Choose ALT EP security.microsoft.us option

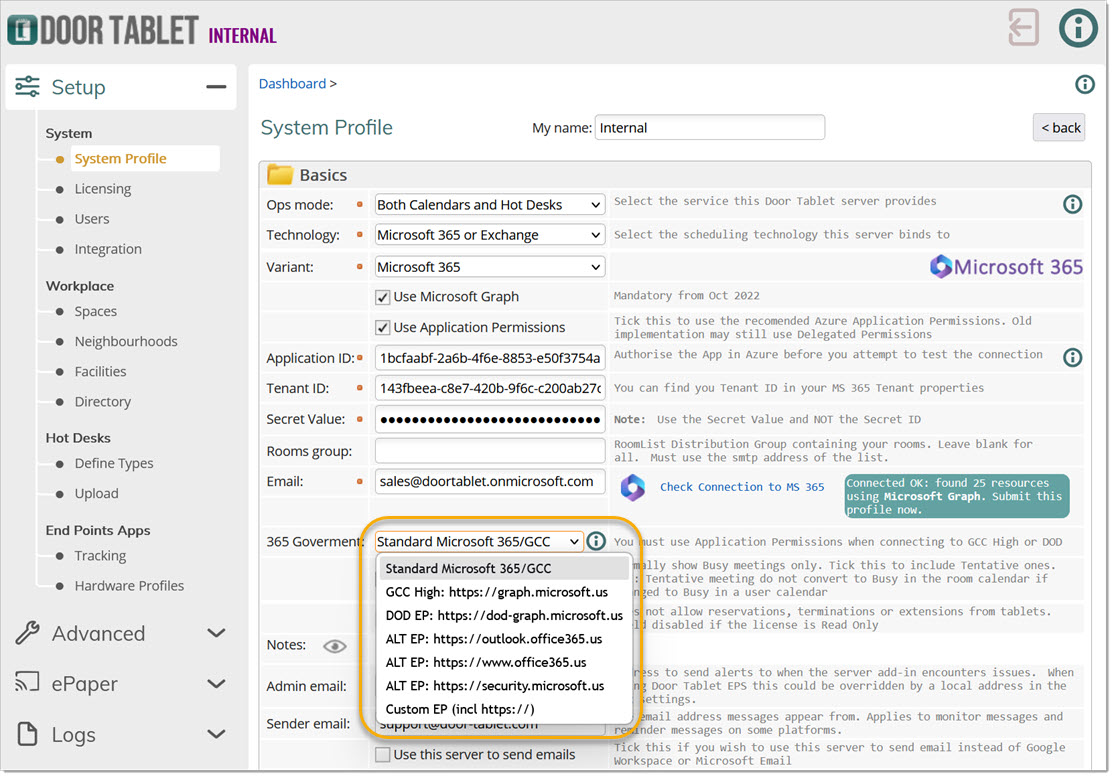coord(504,685)
